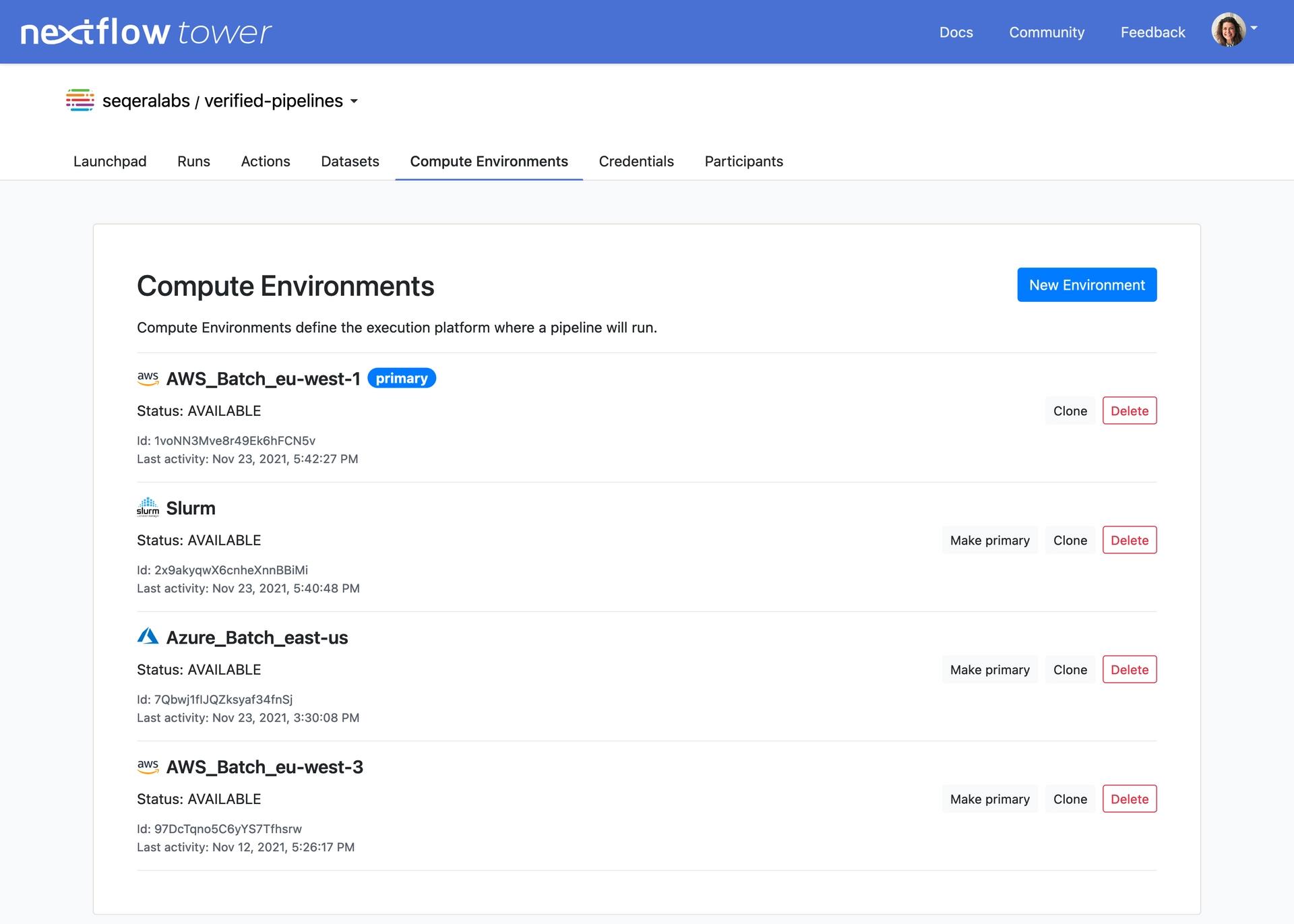Delete the Slurm environment
The height and width of the screenshot is (924, 1294).
click(1130, 541)
